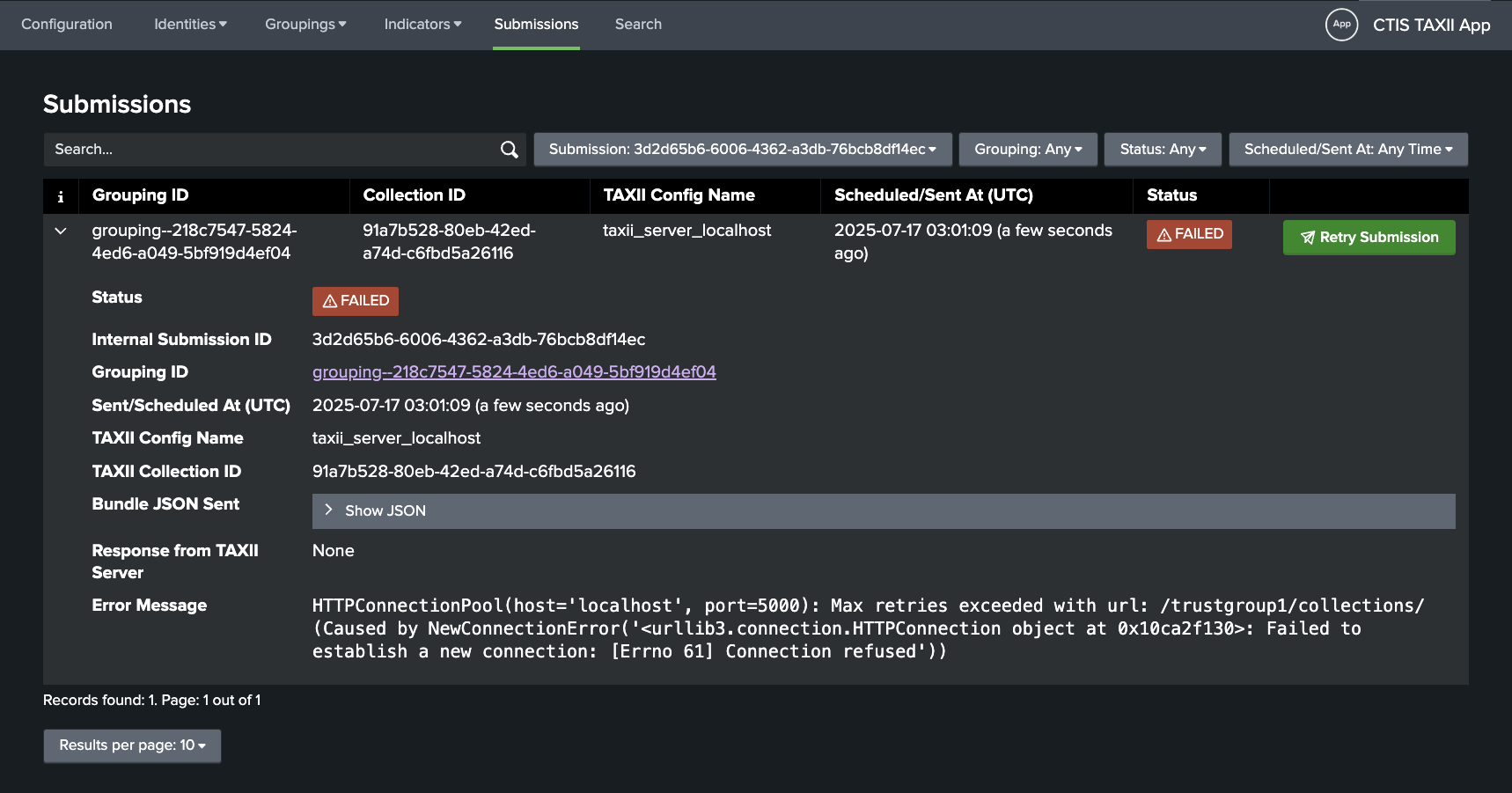Viewport: 1512px width, 793px height.
Task: Open the Groupings menu
Action: (x=305, y=25)
